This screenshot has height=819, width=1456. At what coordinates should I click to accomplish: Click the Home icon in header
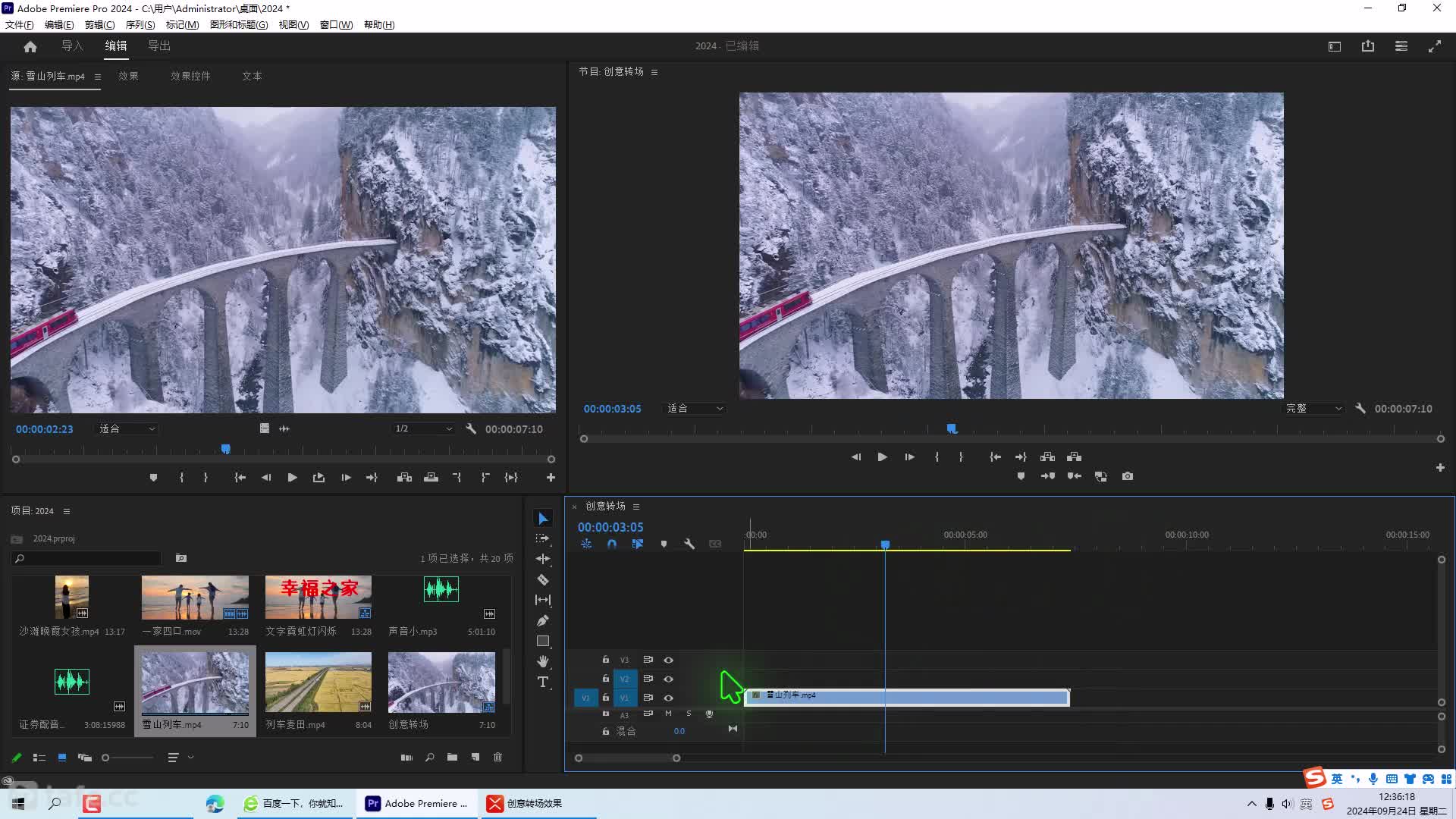click(x=30, y=46)
